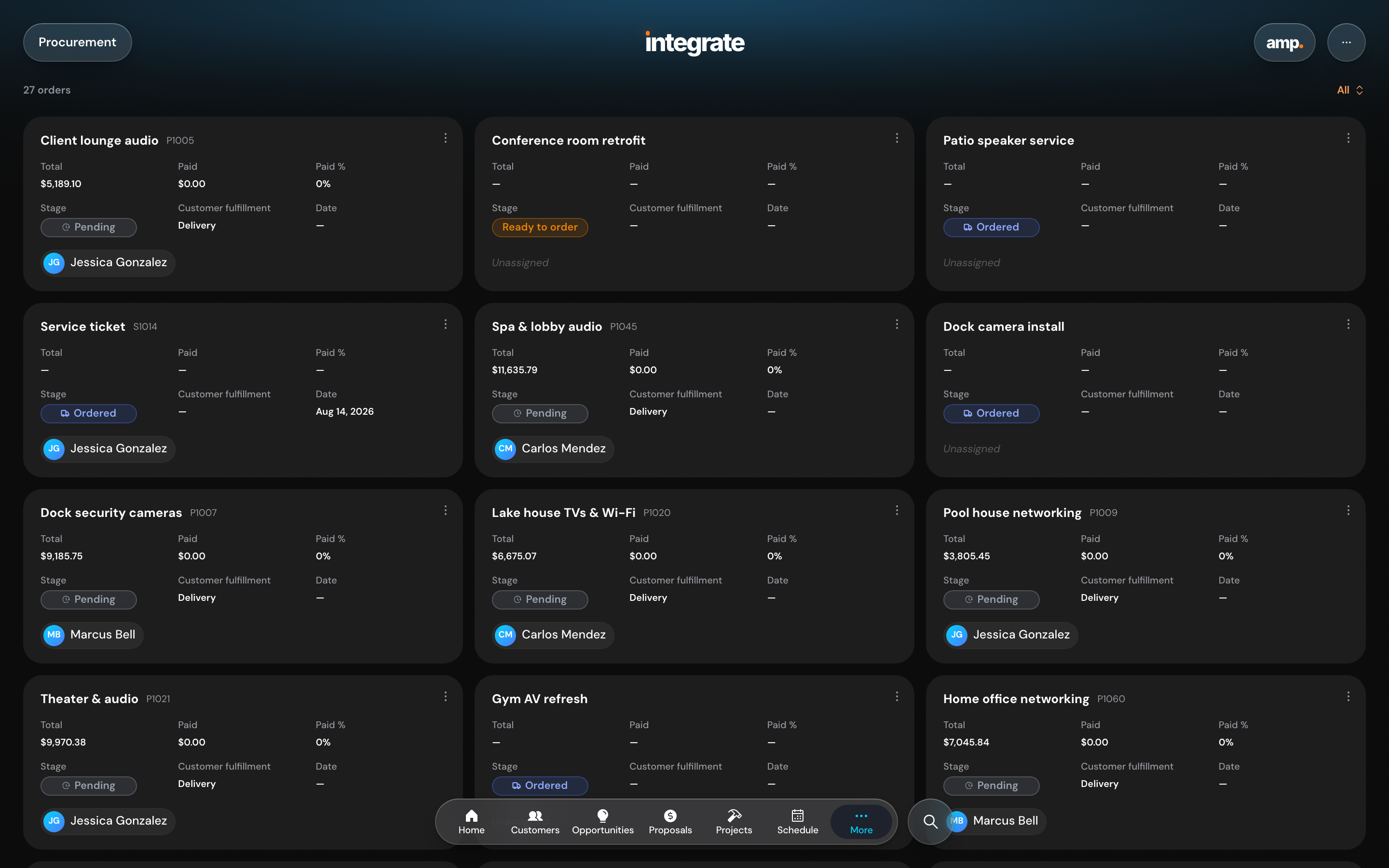Click the Pending stage on Client lounge audio
Viewport: 1389px width, 868px height.
88,227
